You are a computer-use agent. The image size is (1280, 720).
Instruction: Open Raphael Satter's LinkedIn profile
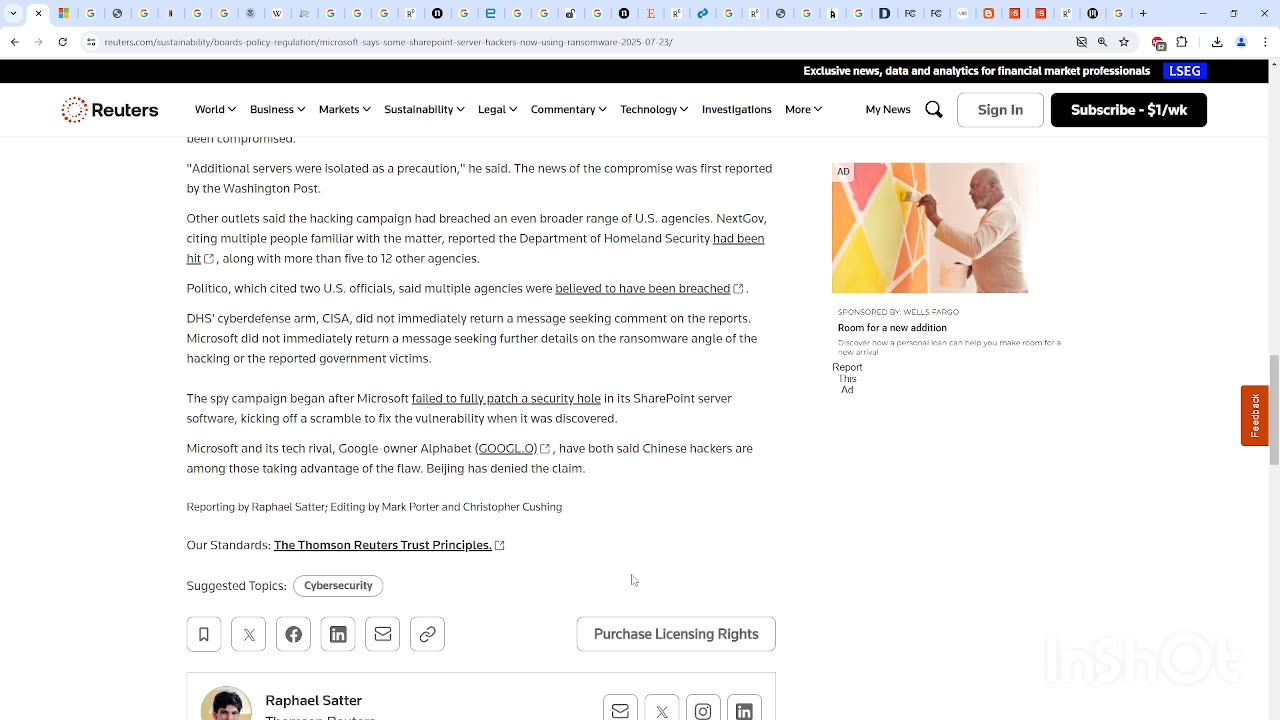pyautogui.click(x=744, y=710)
